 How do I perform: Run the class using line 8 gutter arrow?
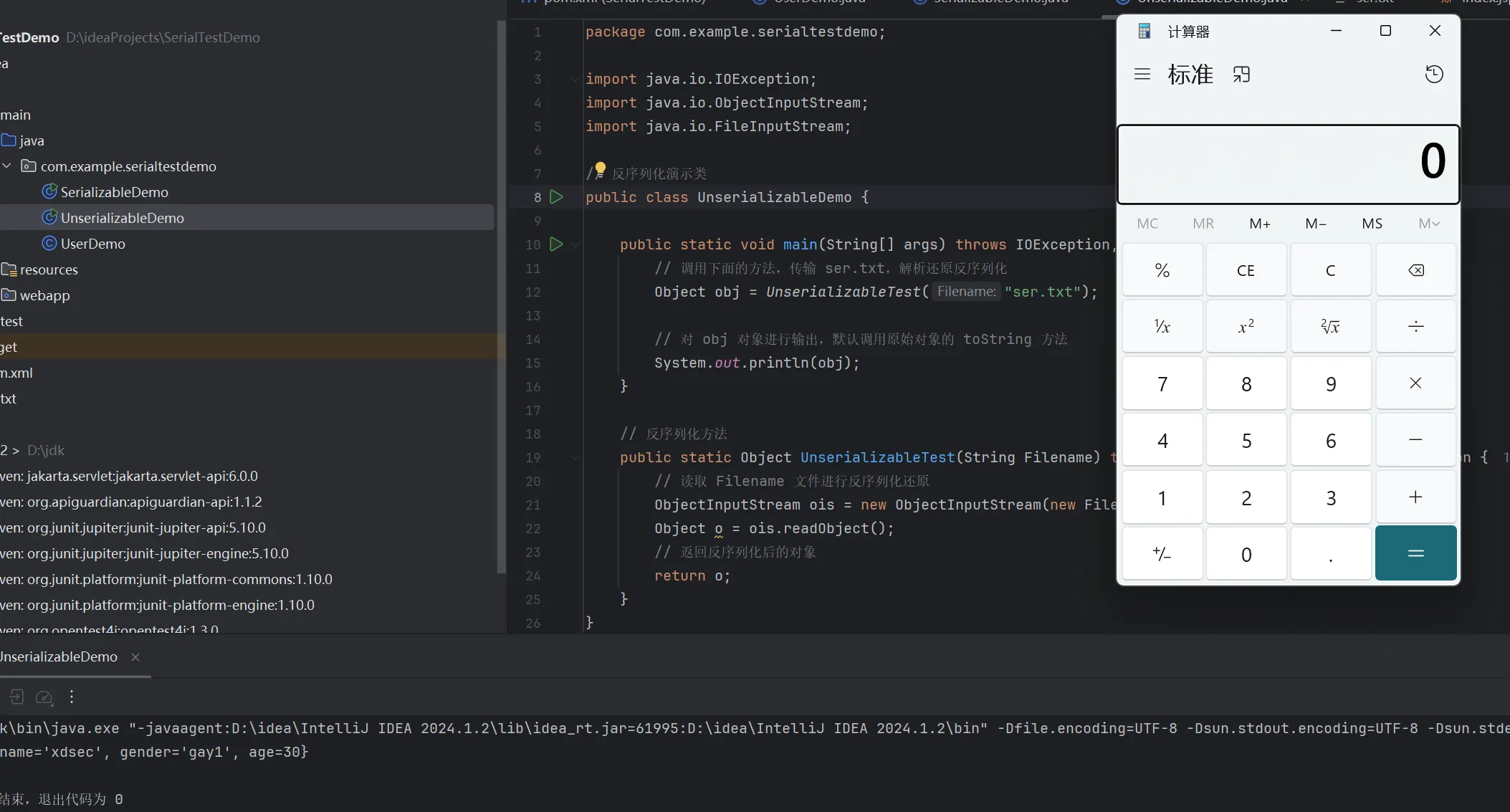[556, 196]
